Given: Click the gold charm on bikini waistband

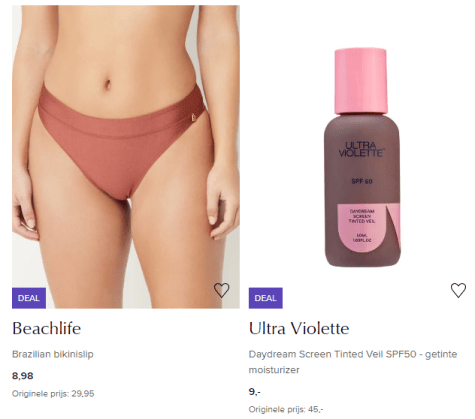Looking at the screenshot, I should coord(193,117).
